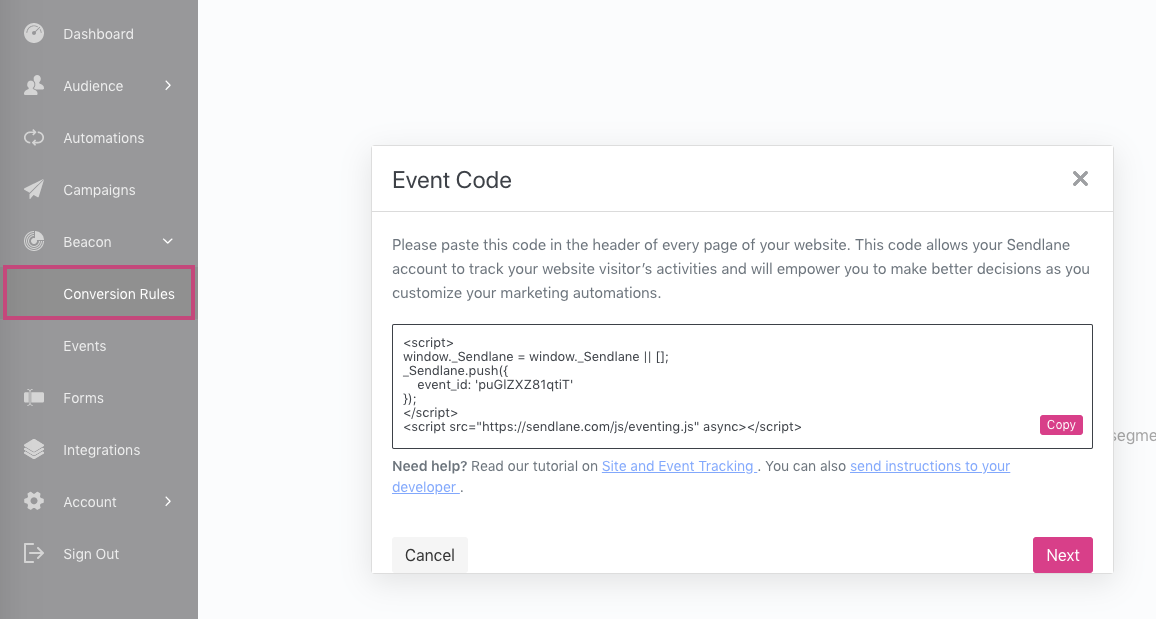The image size is (1156, 619).
Task: Expand the Audience submenu chevron
Action: (x=168, y=85)
